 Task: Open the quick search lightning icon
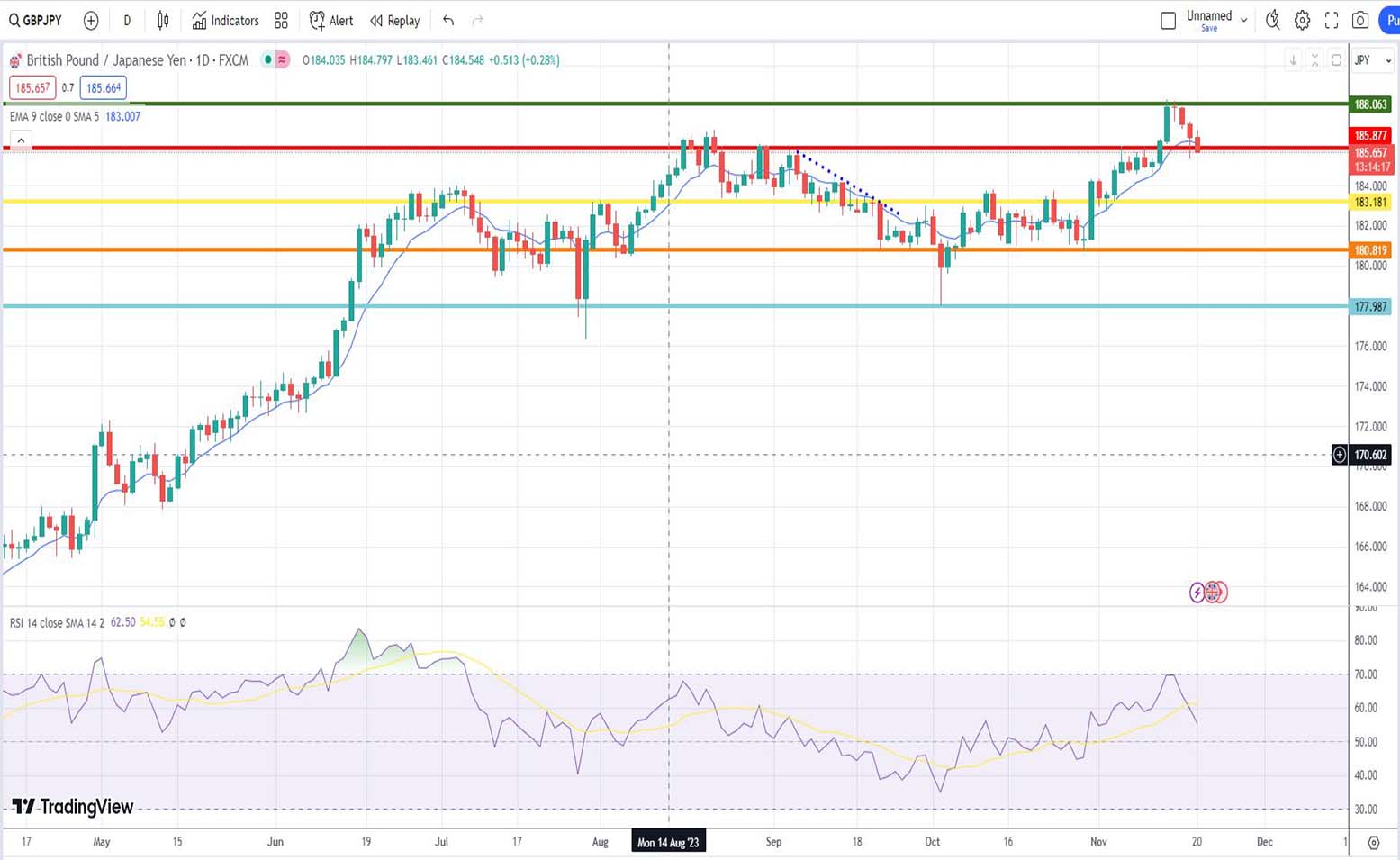pos(1272,20)
